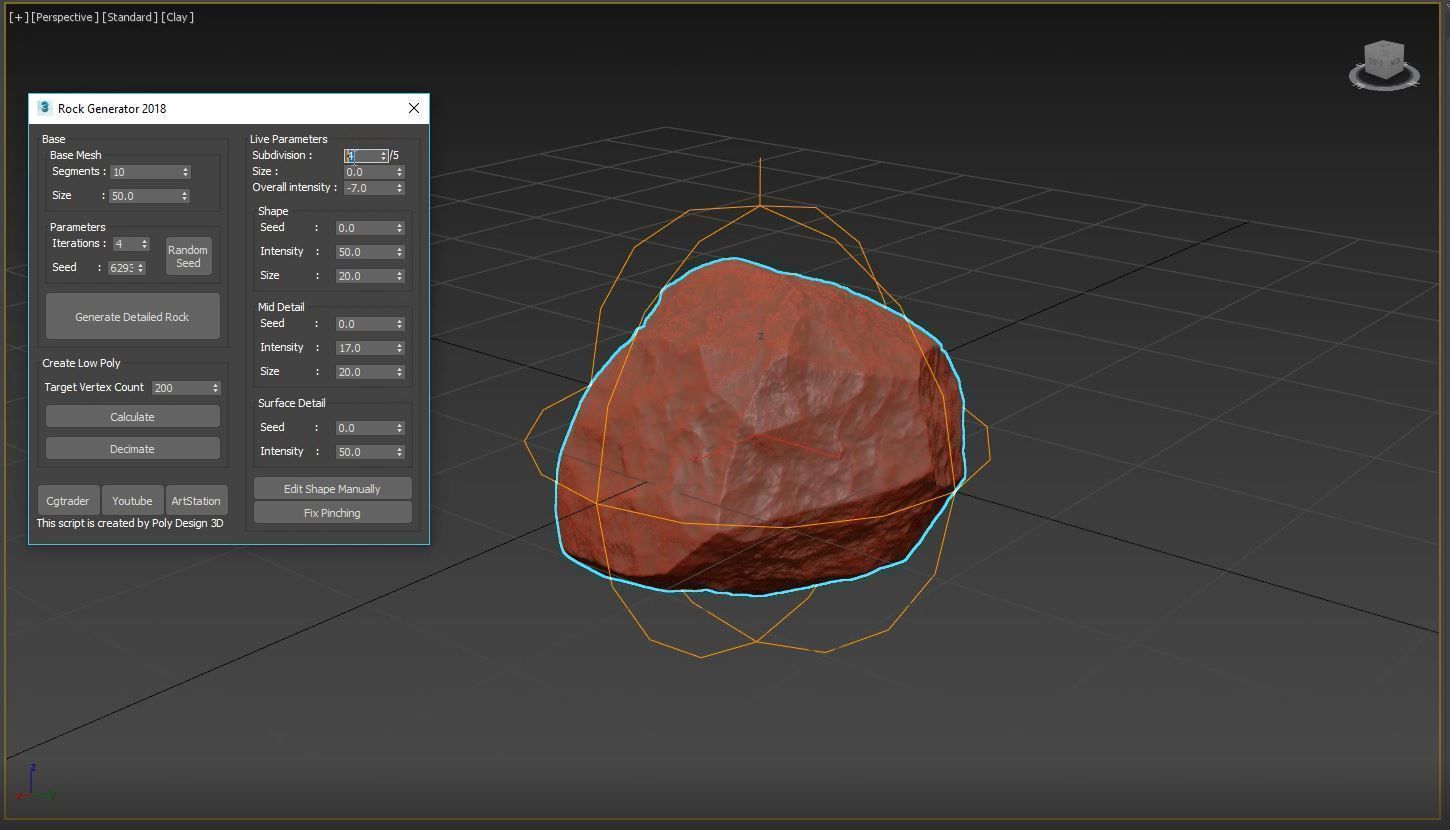Click Edit Shape Manually button
Image resolution: width=1450 pixels, height=830 pixels.
(x=332, y=489)
